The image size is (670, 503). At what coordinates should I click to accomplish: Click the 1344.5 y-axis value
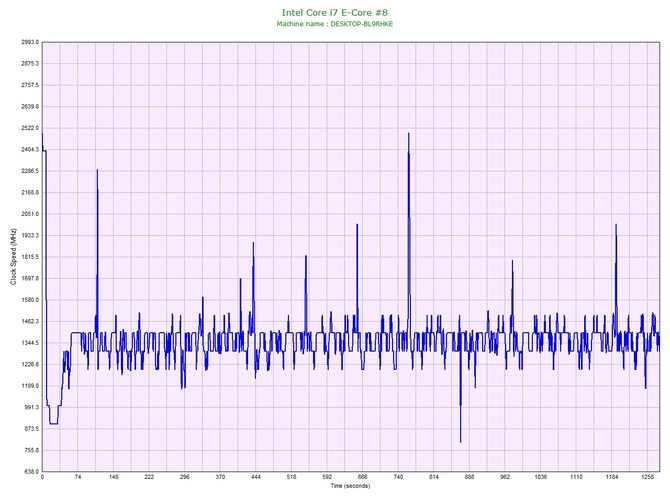(x=30, y=343)
